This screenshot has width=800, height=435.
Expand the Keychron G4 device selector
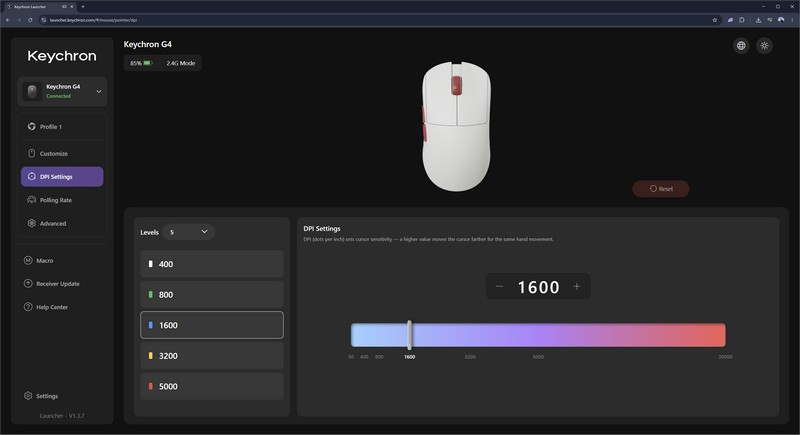(x=62, y=91)
